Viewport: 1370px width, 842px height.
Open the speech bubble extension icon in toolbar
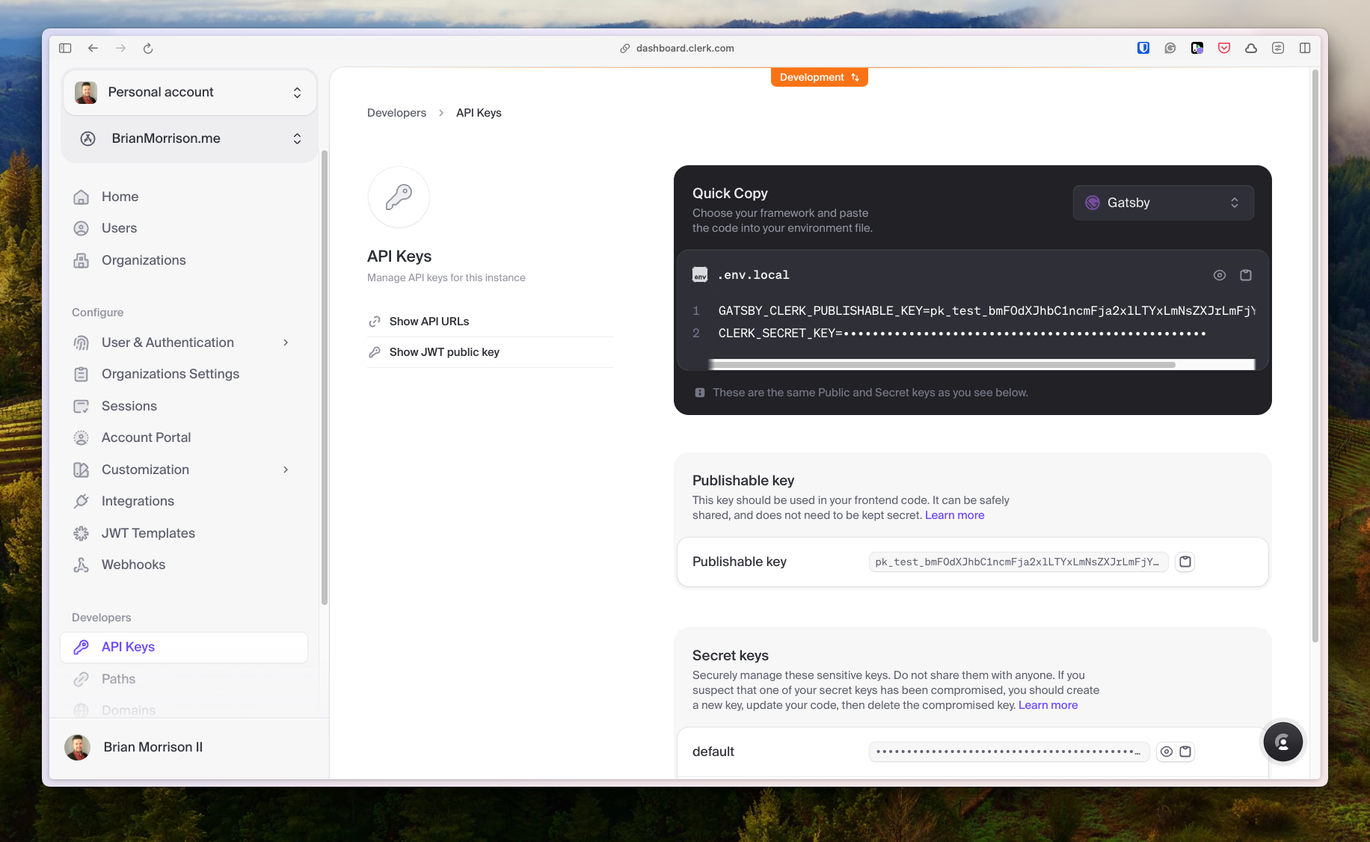[1170, 48]
